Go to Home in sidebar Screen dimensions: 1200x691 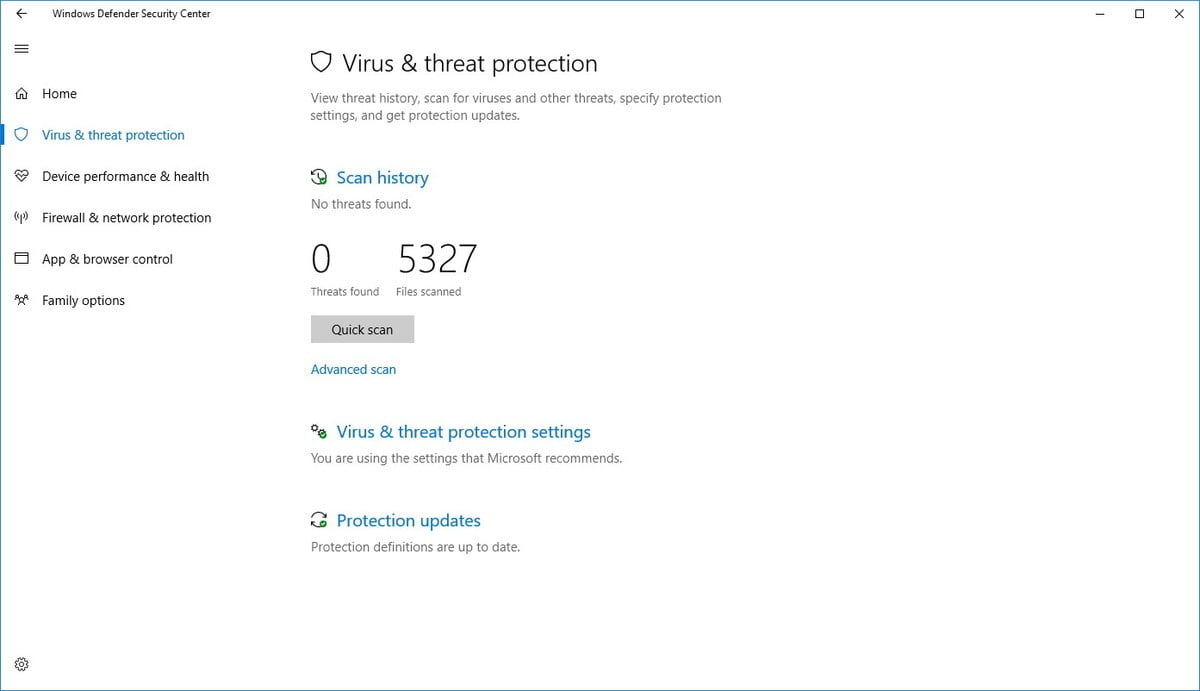59,94
